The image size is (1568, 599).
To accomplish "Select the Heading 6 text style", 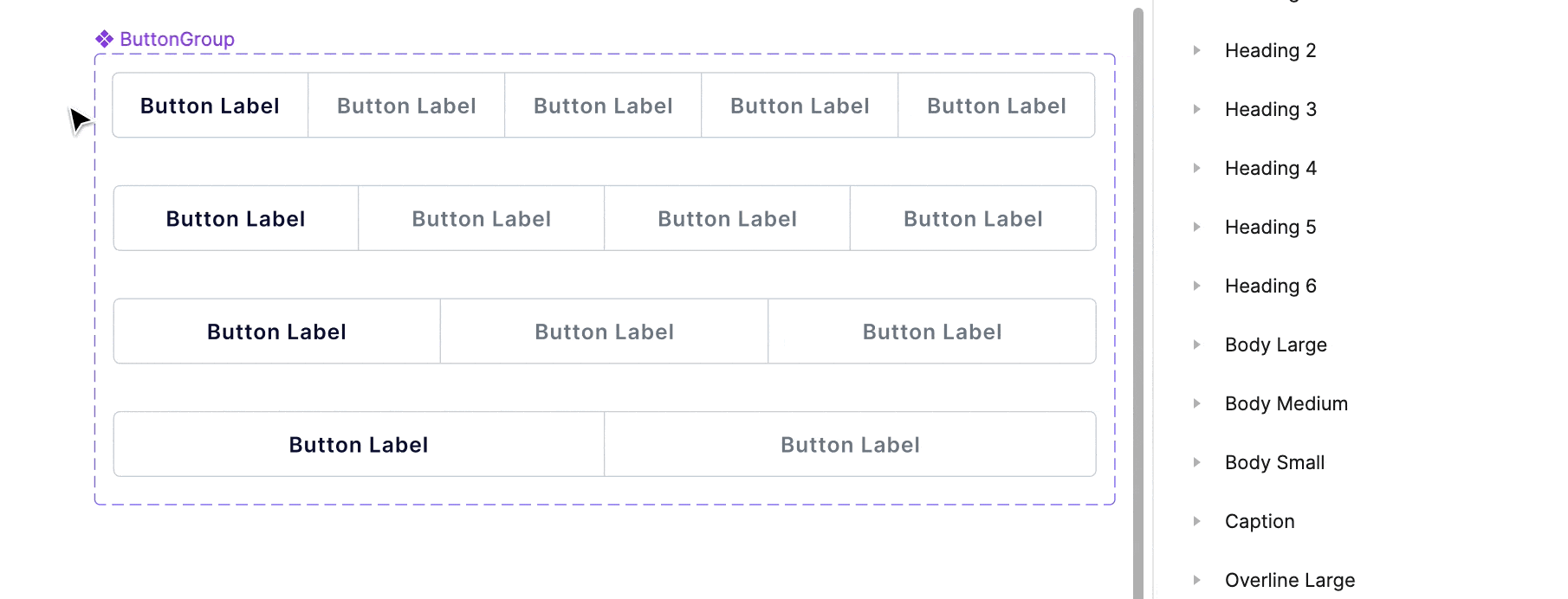I will tap(1270, 286).
